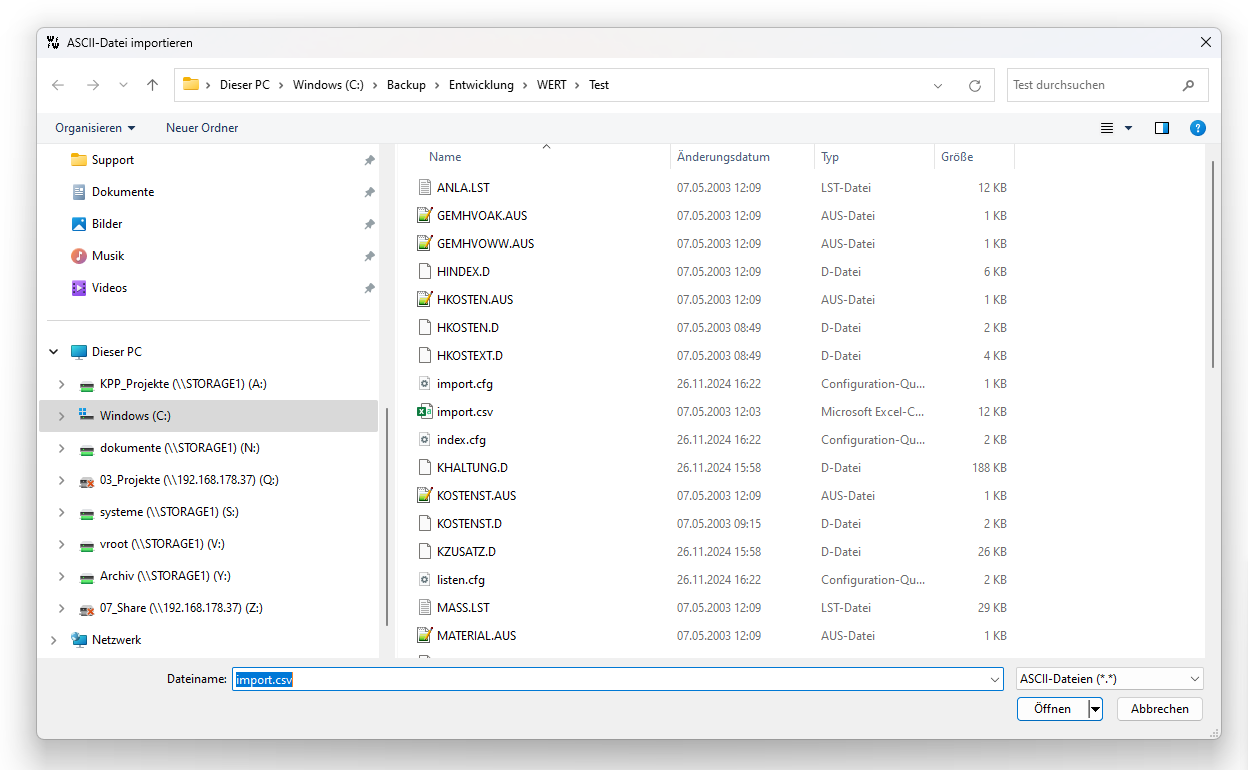This screenshot has width=1248, height=770.
Task: Click the Abbrechen button
Action: tap(1160, 709)
